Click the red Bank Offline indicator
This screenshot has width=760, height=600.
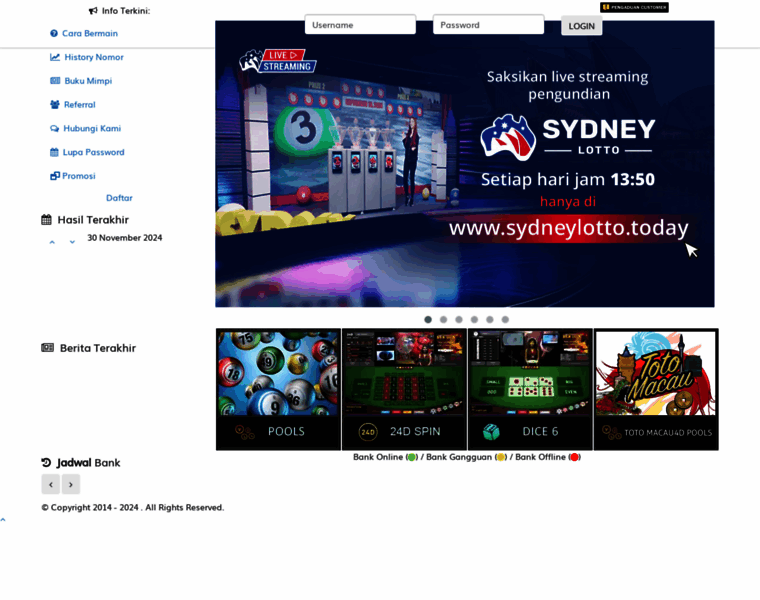pyautogui.click(x=574, y=457)
